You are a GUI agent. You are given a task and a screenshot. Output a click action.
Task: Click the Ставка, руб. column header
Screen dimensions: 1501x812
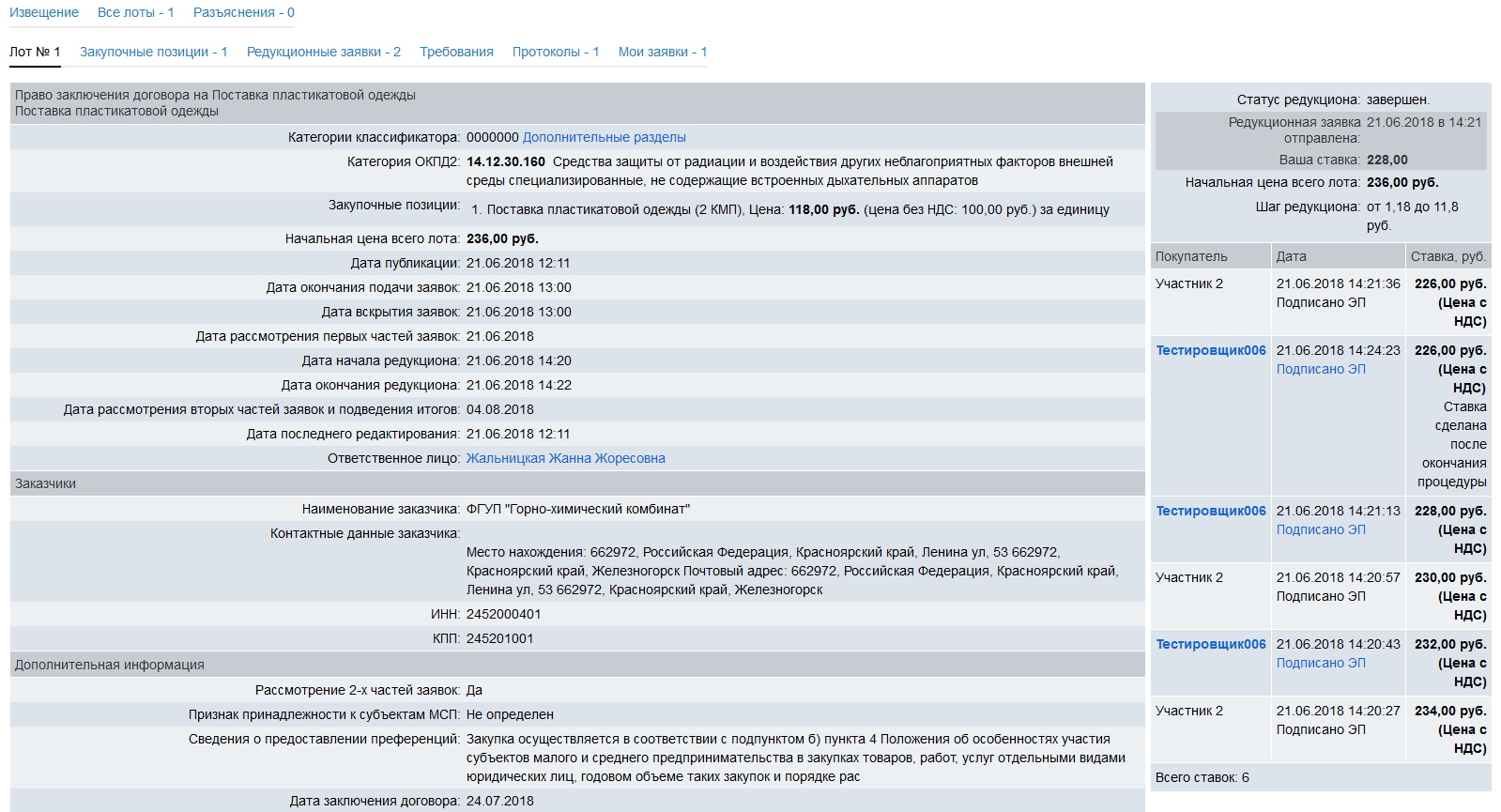(x=1447, y=256)
